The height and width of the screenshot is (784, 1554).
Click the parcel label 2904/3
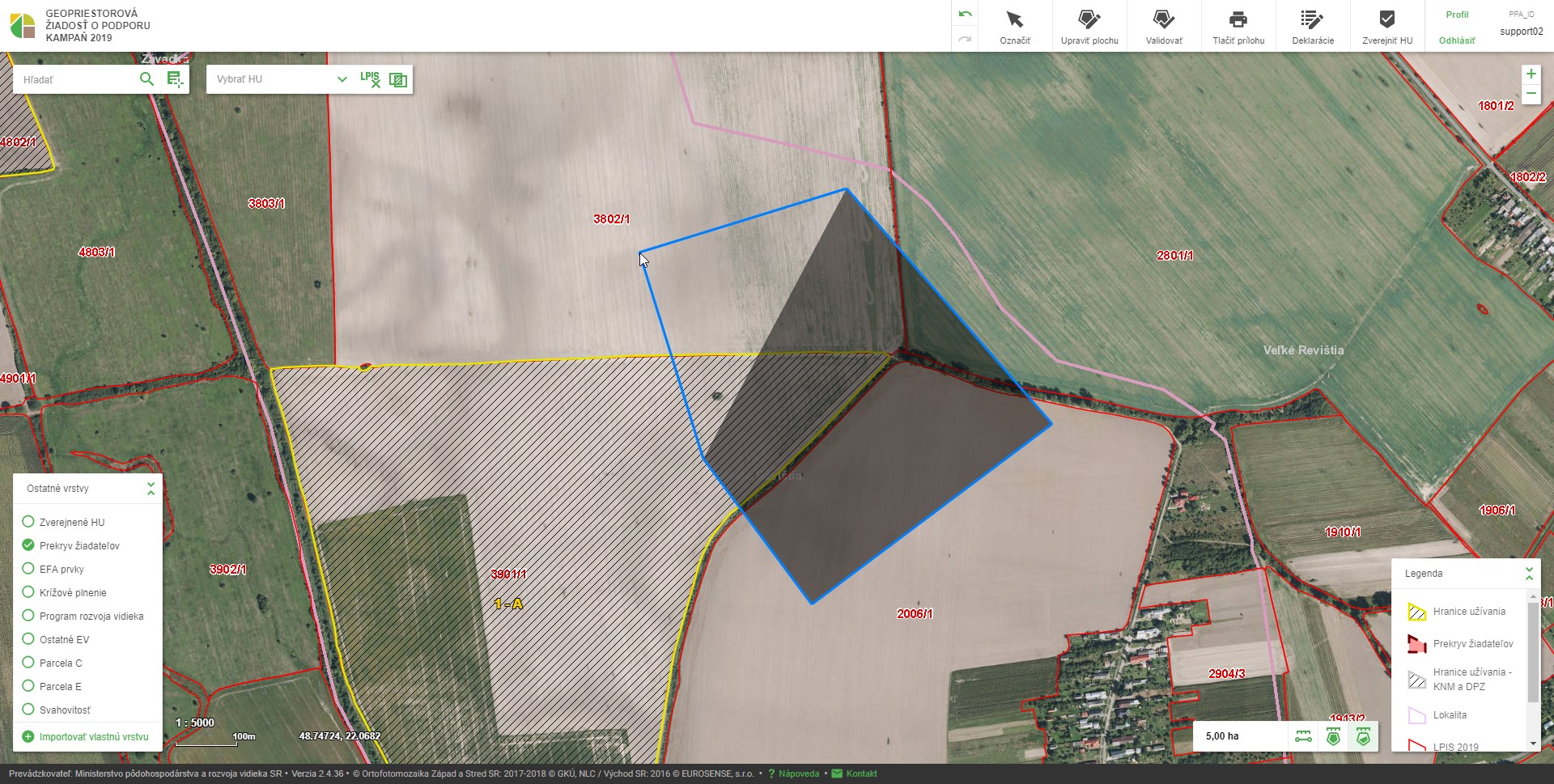click(1227, 674)
